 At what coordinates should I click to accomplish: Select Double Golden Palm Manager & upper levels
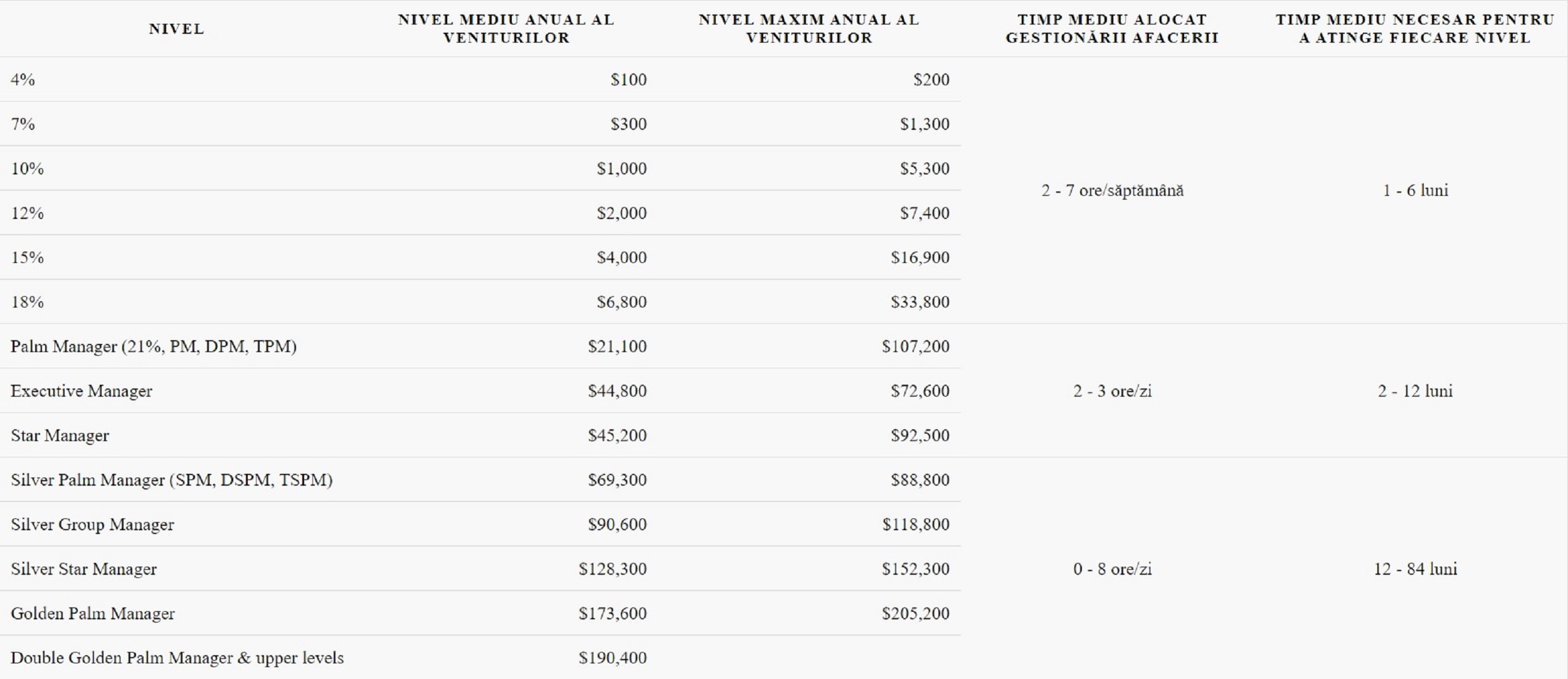177,658
